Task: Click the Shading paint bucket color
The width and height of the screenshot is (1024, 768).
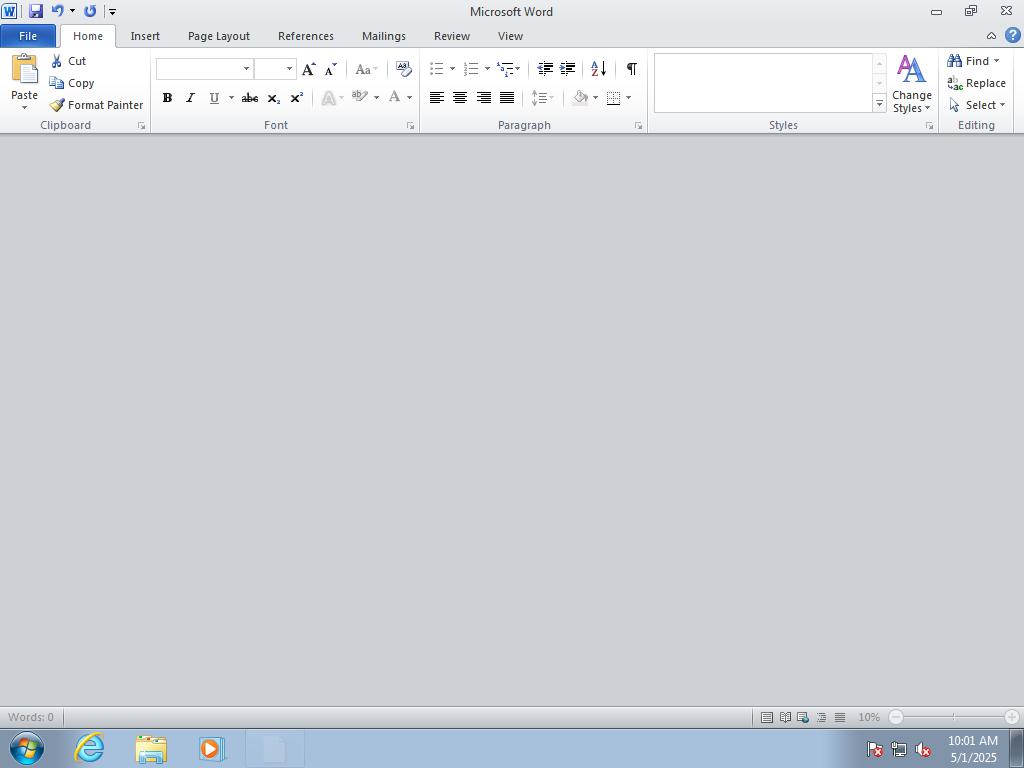Action: pos(580,98)
